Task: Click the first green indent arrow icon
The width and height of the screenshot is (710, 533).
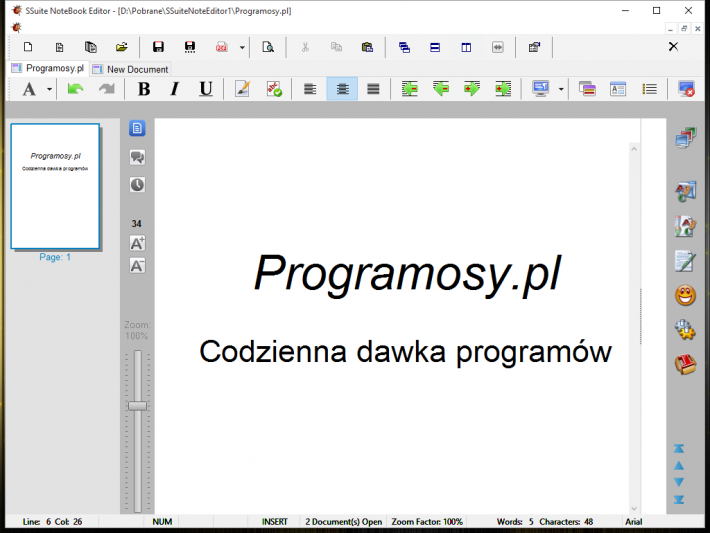Action: point(410,89)
